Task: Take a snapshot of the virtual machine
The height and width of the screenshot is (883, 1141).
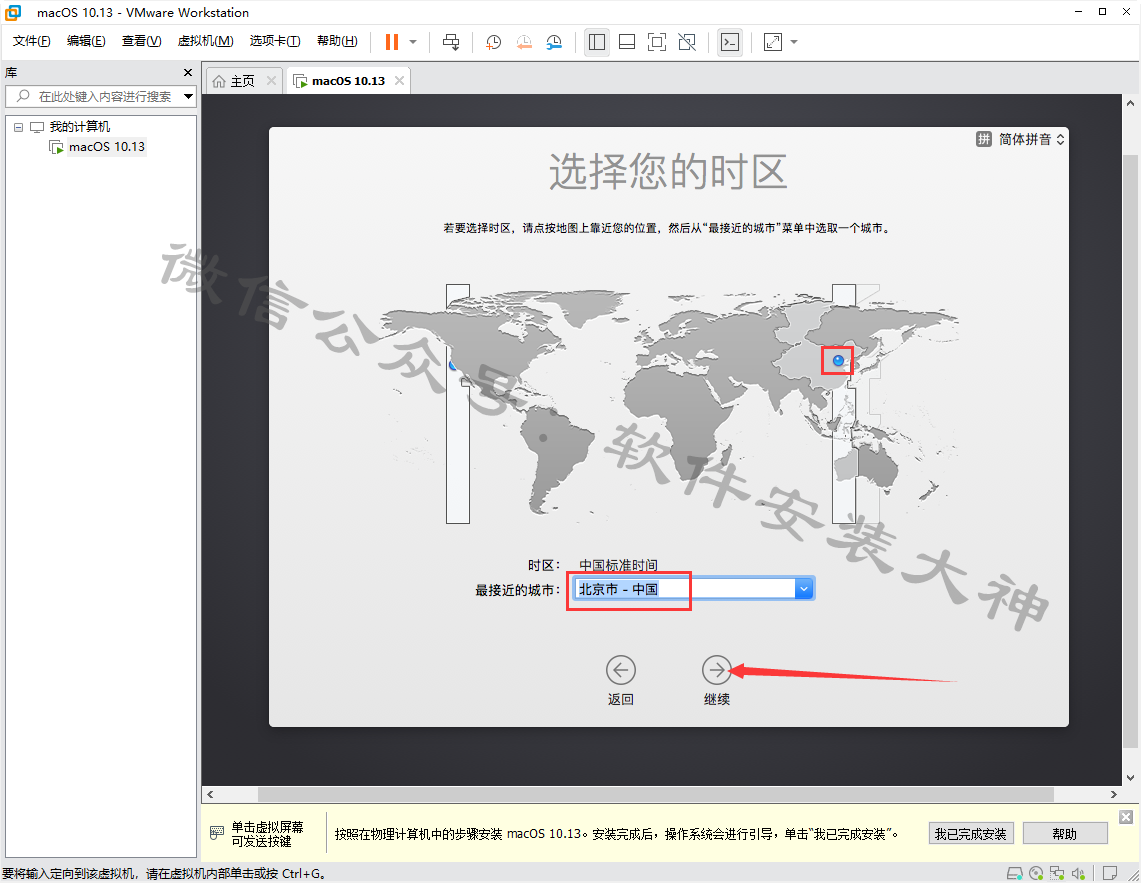Action: point(493,42)
